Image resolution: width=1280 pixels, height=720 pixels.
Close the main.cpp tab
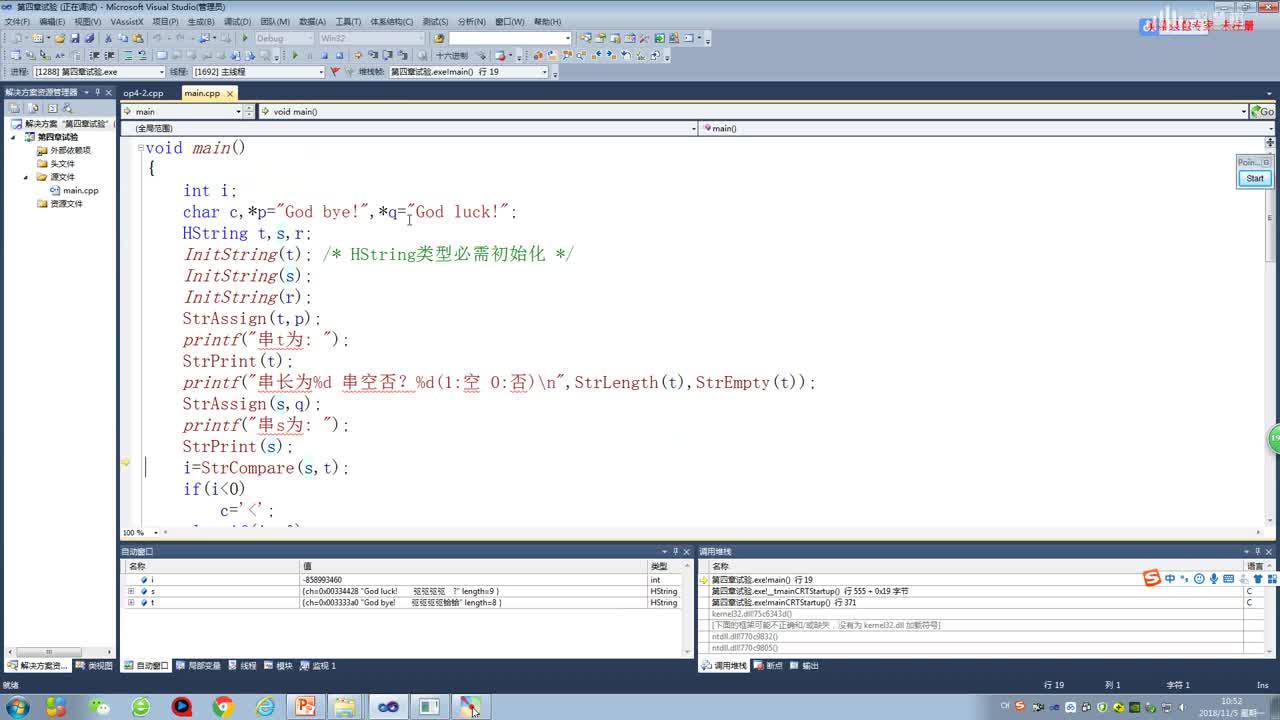[x=230, y=93]
